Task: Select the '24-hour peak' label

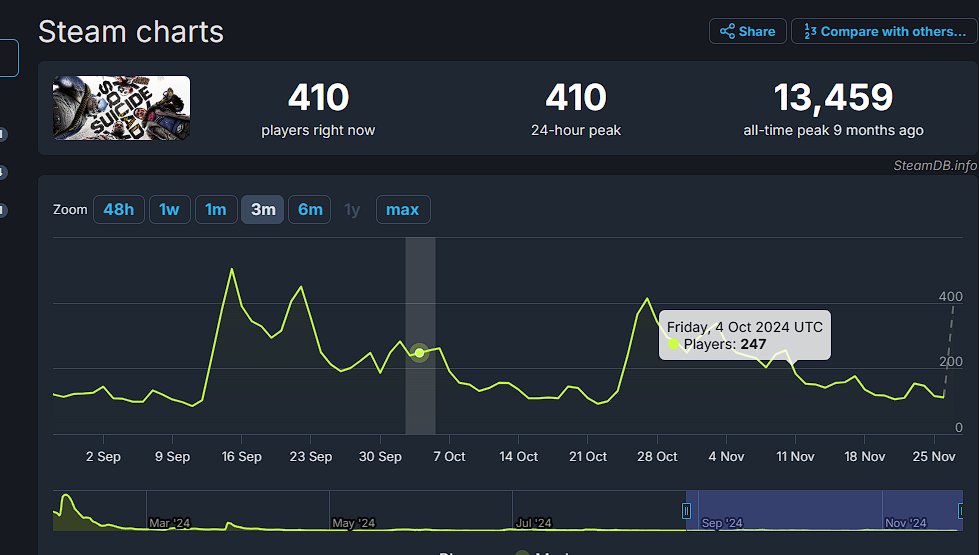Action: click(576, 130)
